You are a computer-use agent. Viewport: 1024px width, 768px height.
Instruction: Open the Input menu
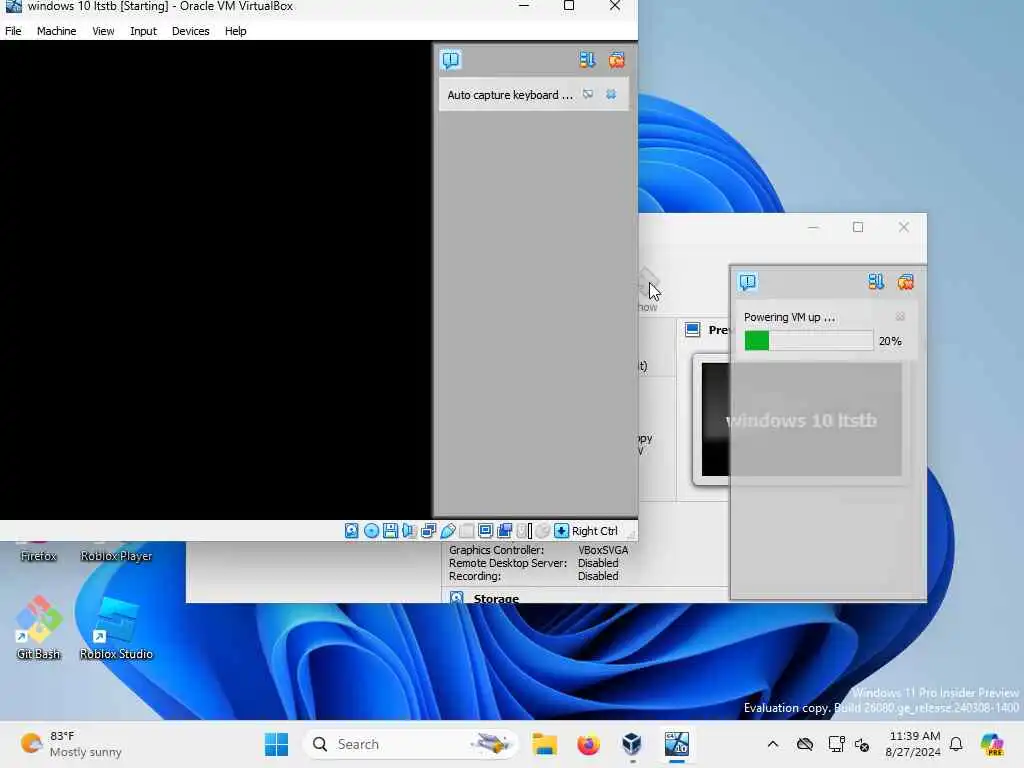point(143,31)
